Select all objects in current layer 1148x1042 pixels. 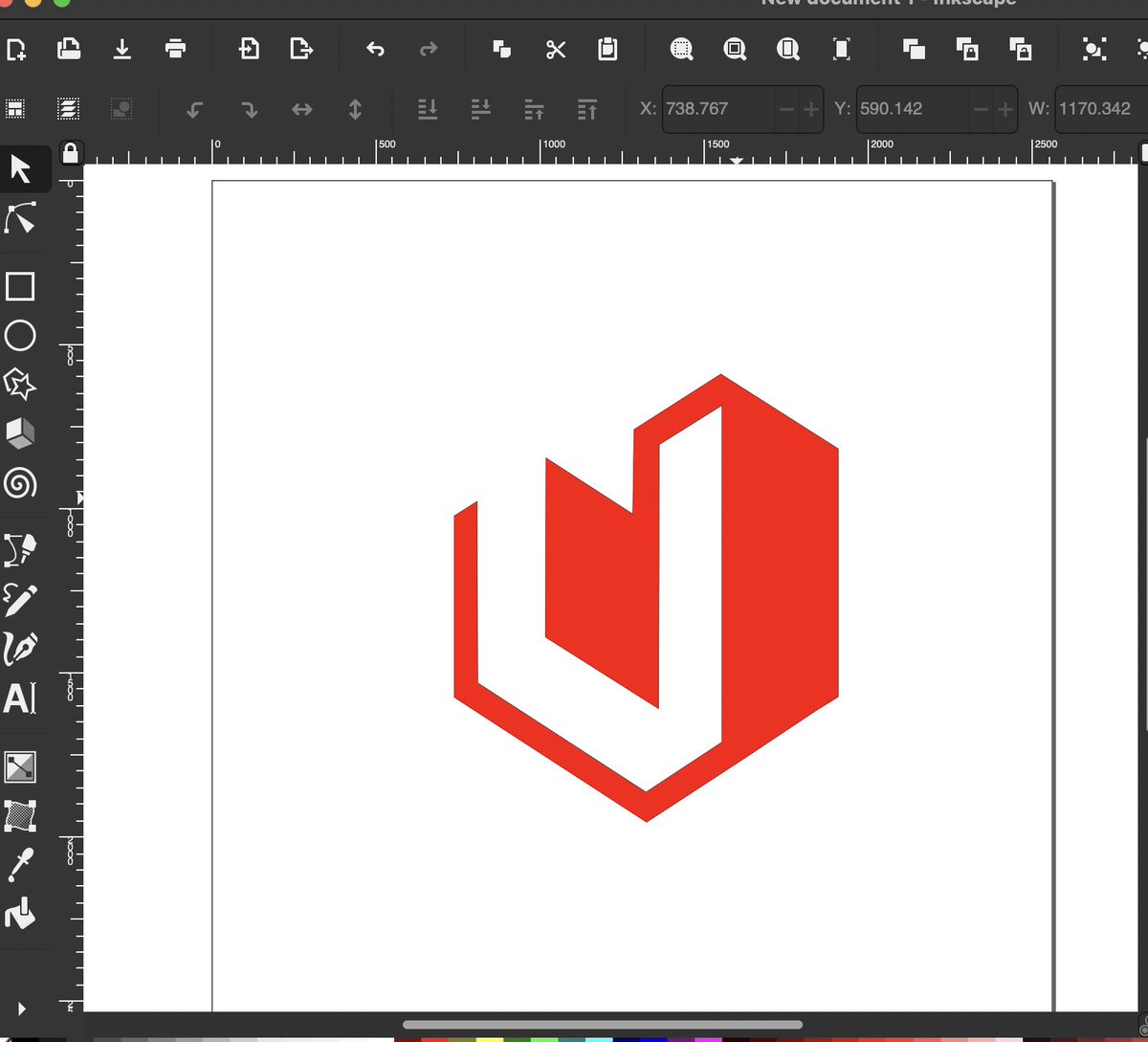[14, 109]
